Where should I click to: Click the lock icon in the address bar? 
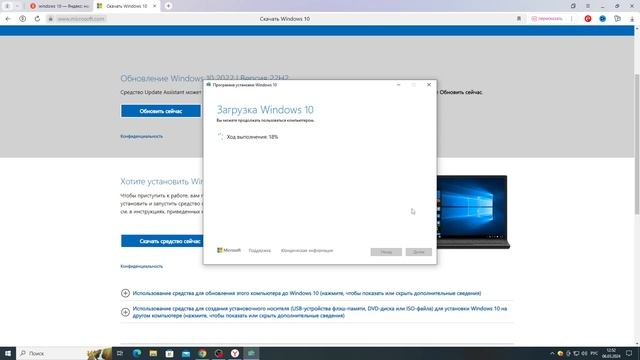point(51,19)
